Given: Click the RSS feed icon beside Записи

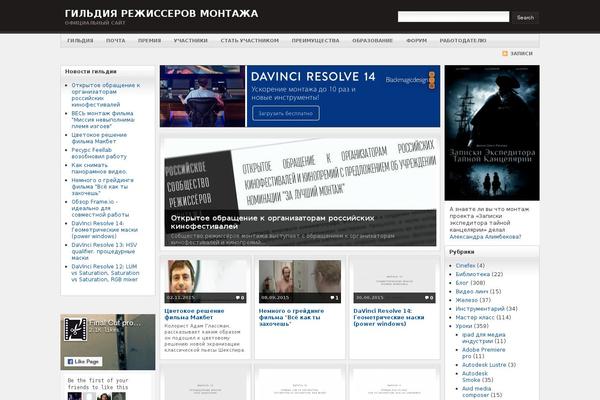Looking at the screenshot, I should 505,53.
